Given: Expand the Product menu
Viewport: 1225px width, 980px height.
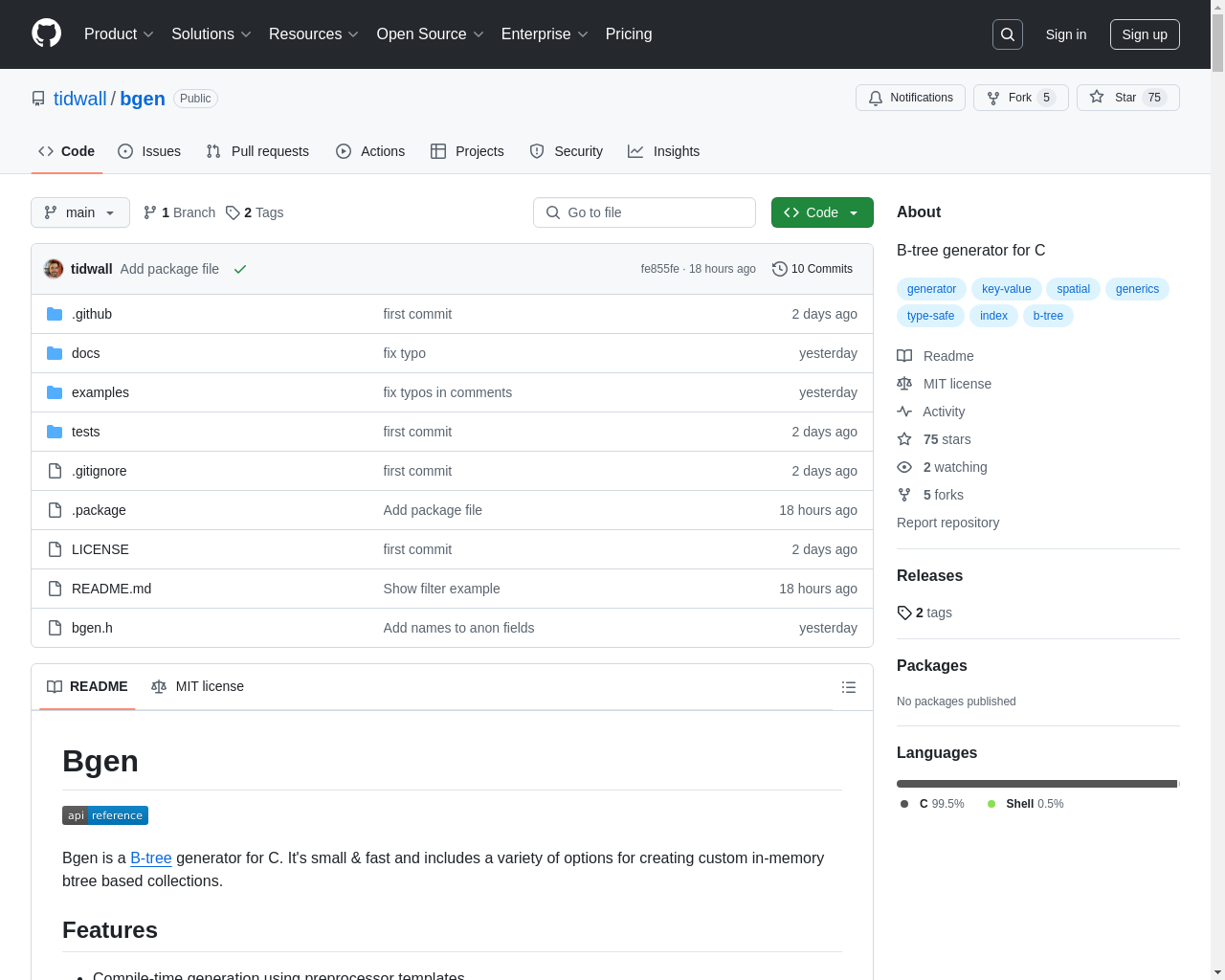Looking at the screenshot, I should pos(119,34).
